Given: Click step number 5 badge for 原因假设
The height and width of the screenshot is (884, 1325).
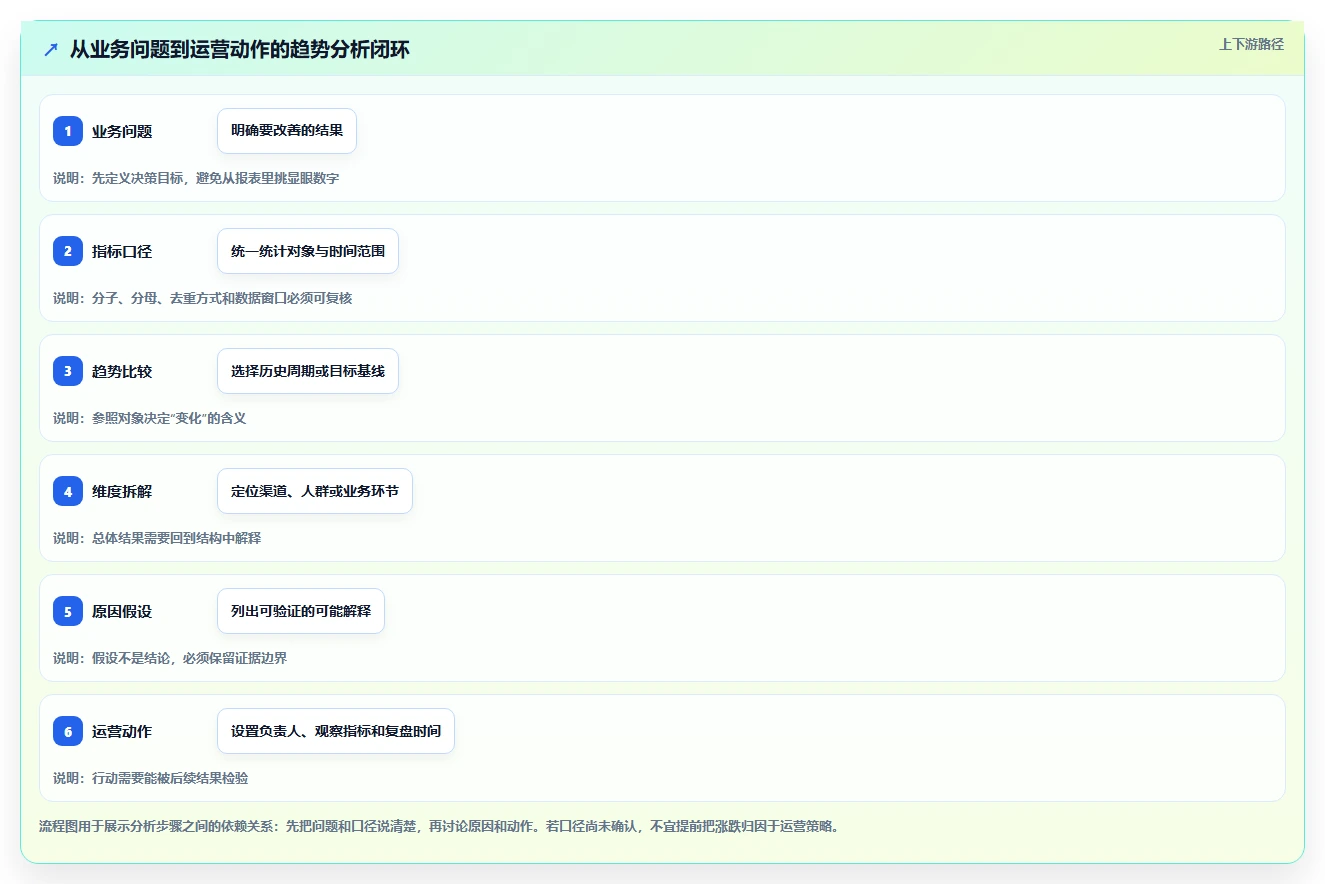Looking at the screenshot, I should [x=68, y=611].
